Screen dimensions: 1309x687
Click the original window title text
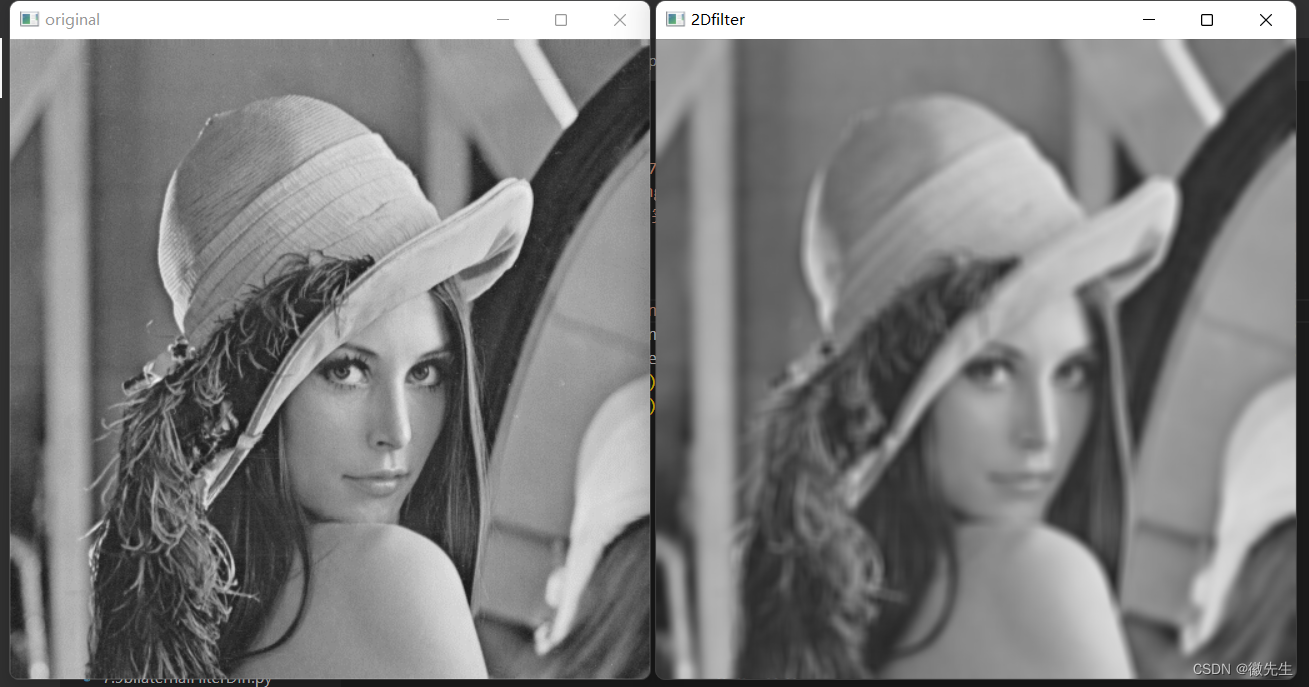(x=72, y=20)
